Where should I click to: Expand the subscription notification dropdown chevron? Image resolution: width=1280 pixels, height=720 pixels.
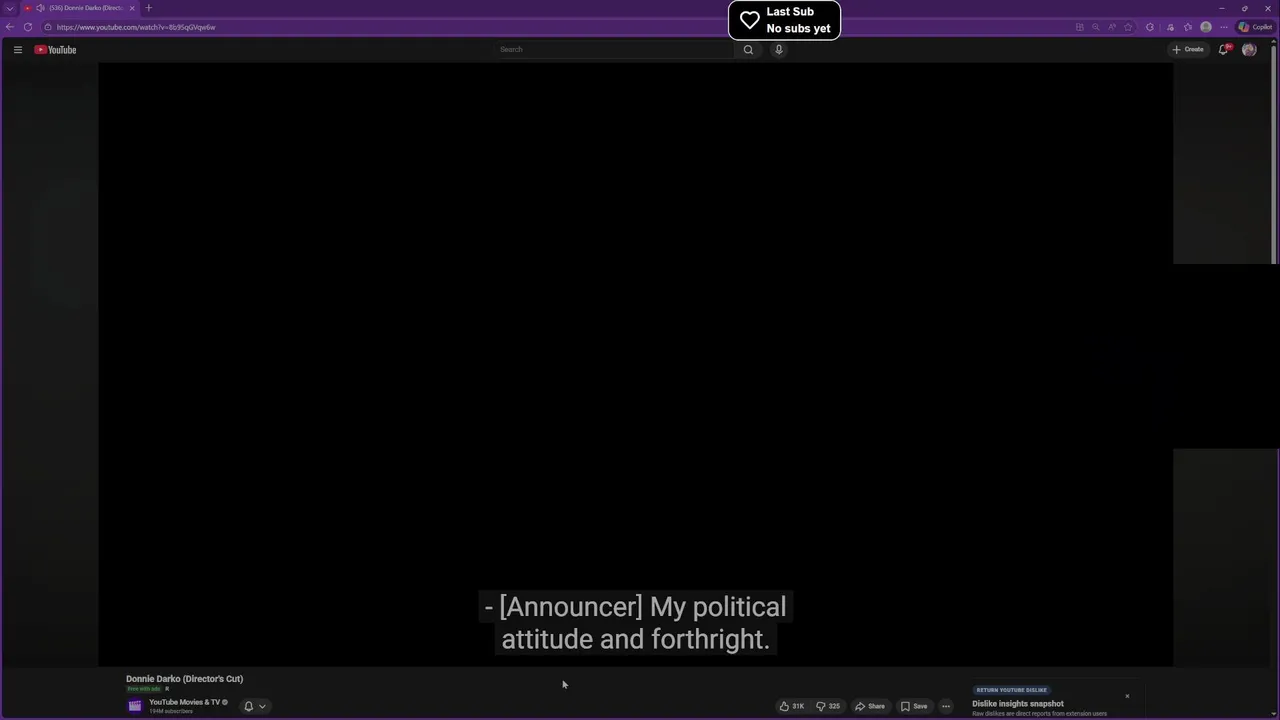click(262, 706)
